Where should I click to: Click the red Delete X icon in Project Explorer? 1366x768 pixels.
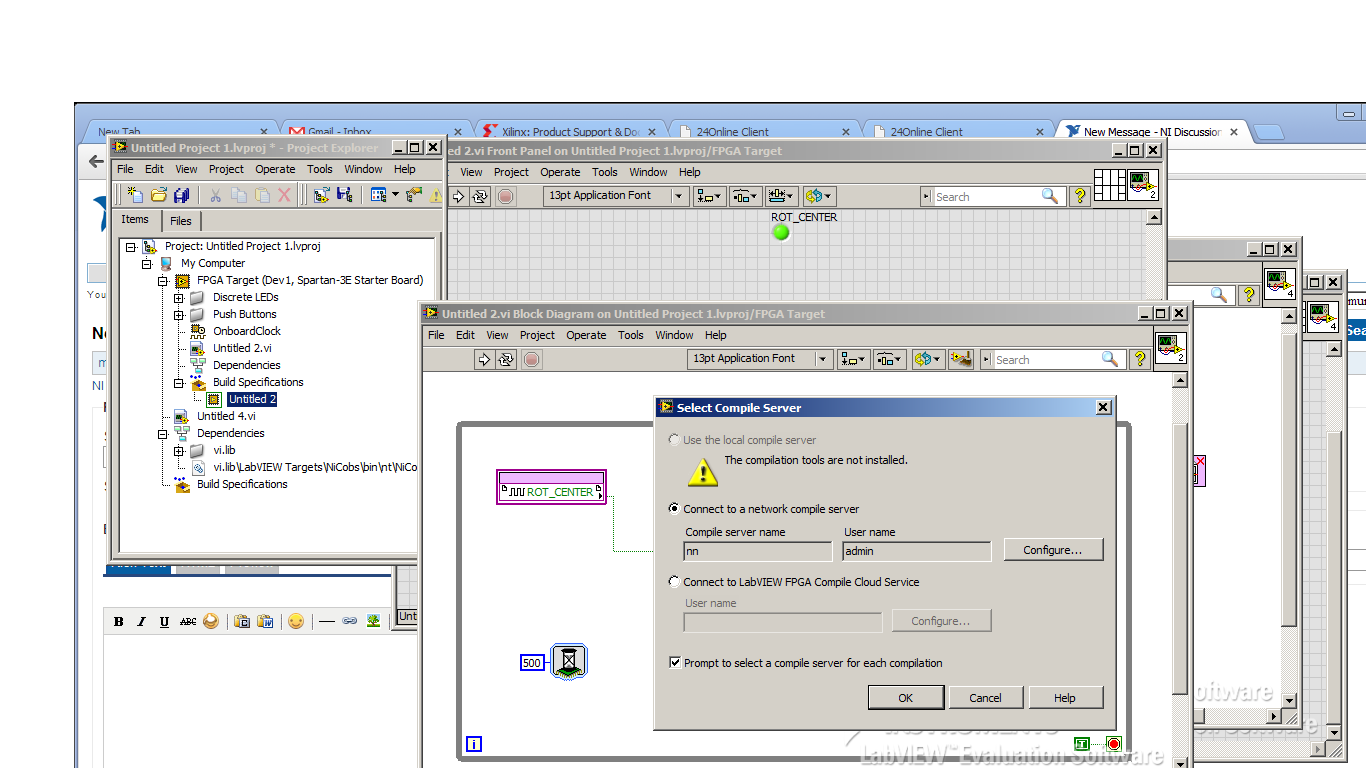point(284,195)
